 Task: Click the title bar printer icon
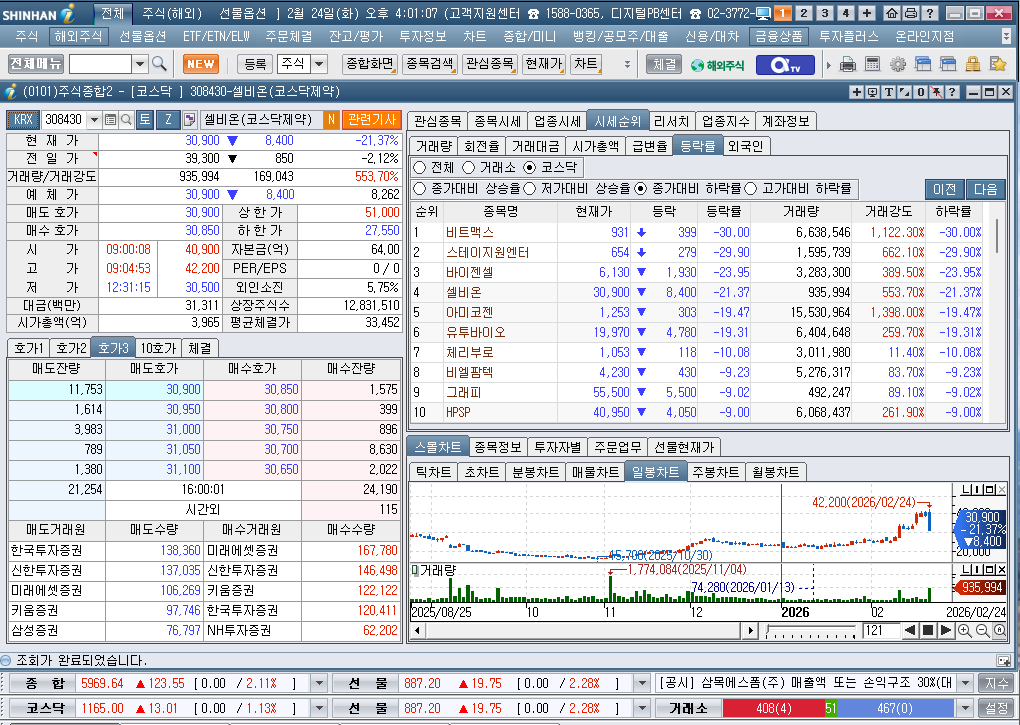coord(911,13)
